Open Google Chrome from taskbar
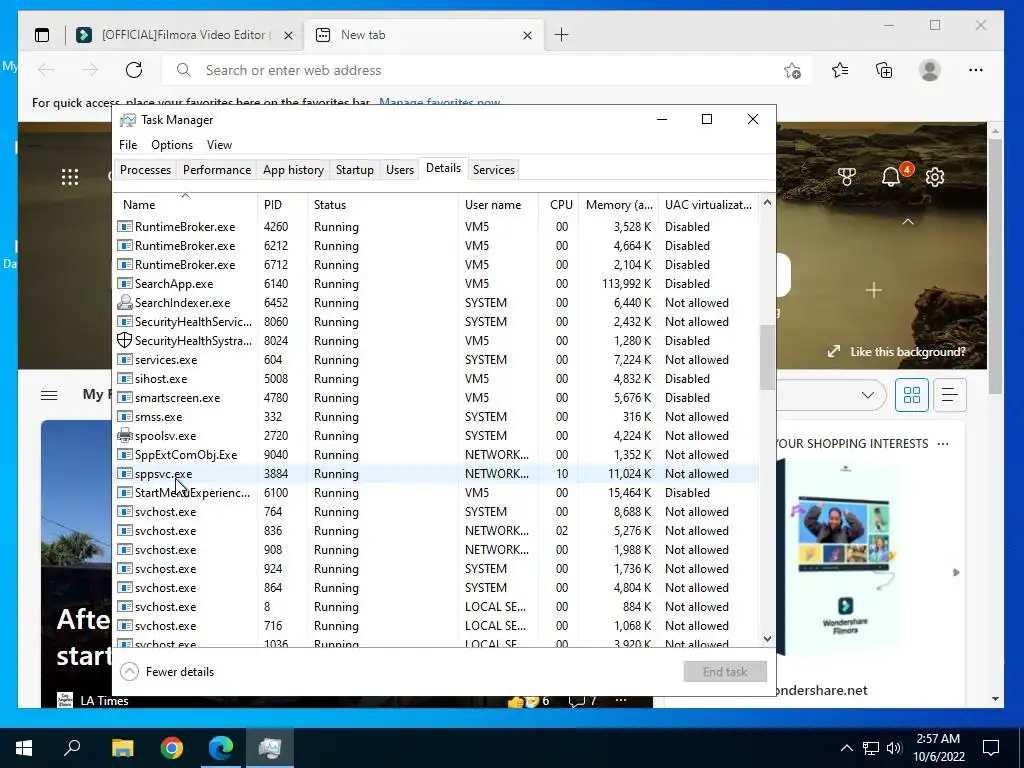The width and height of the screenshot is (1024, 768). 172,748
